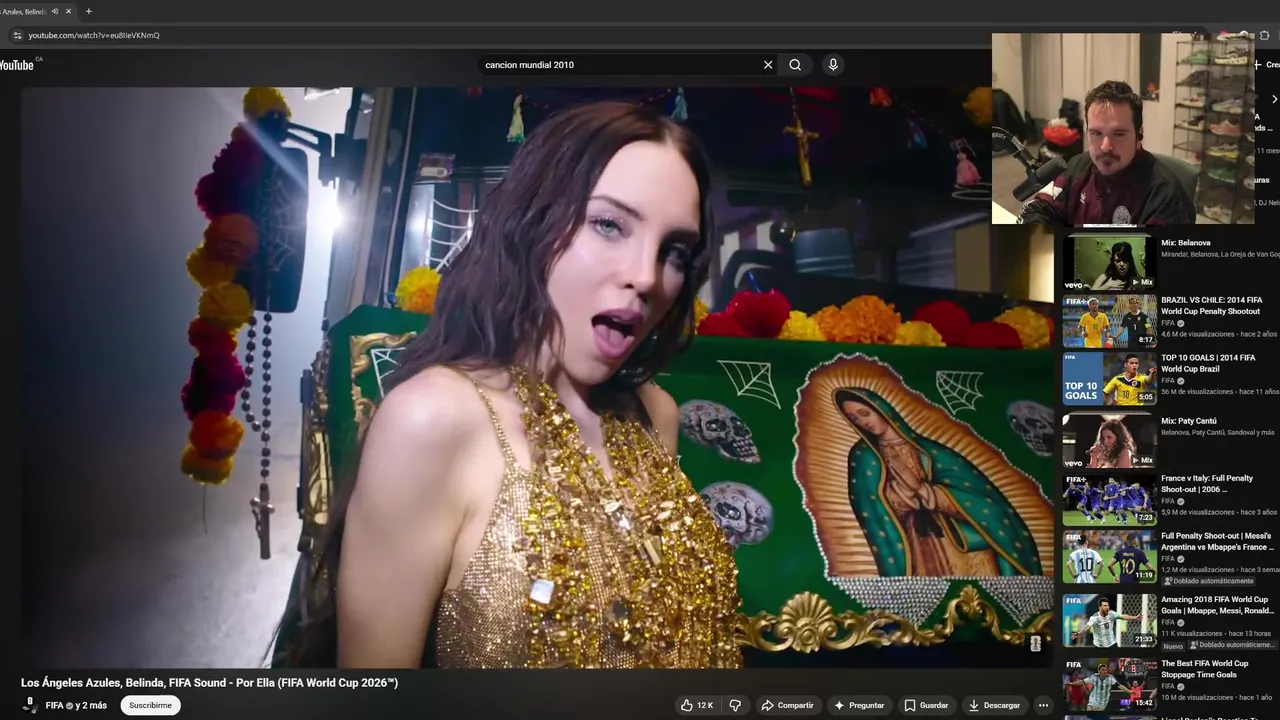
Task: Save video using Guardar button
Action: [x=926, y=705]
